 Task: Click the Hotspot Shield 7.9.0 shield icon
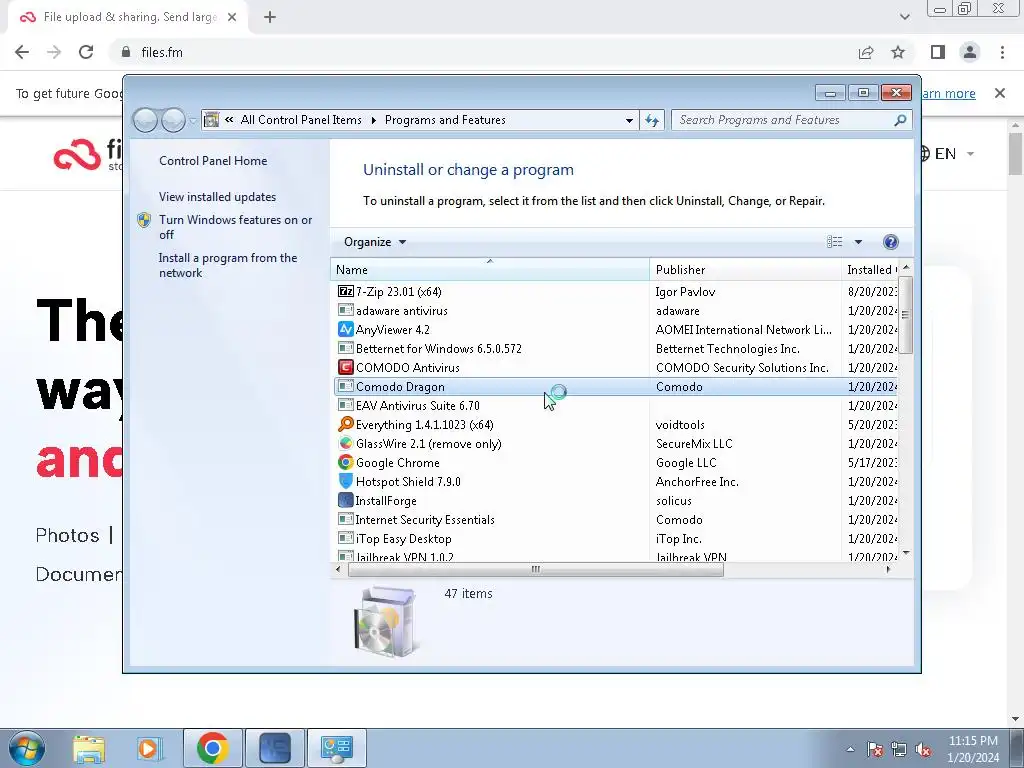point(345,481)
